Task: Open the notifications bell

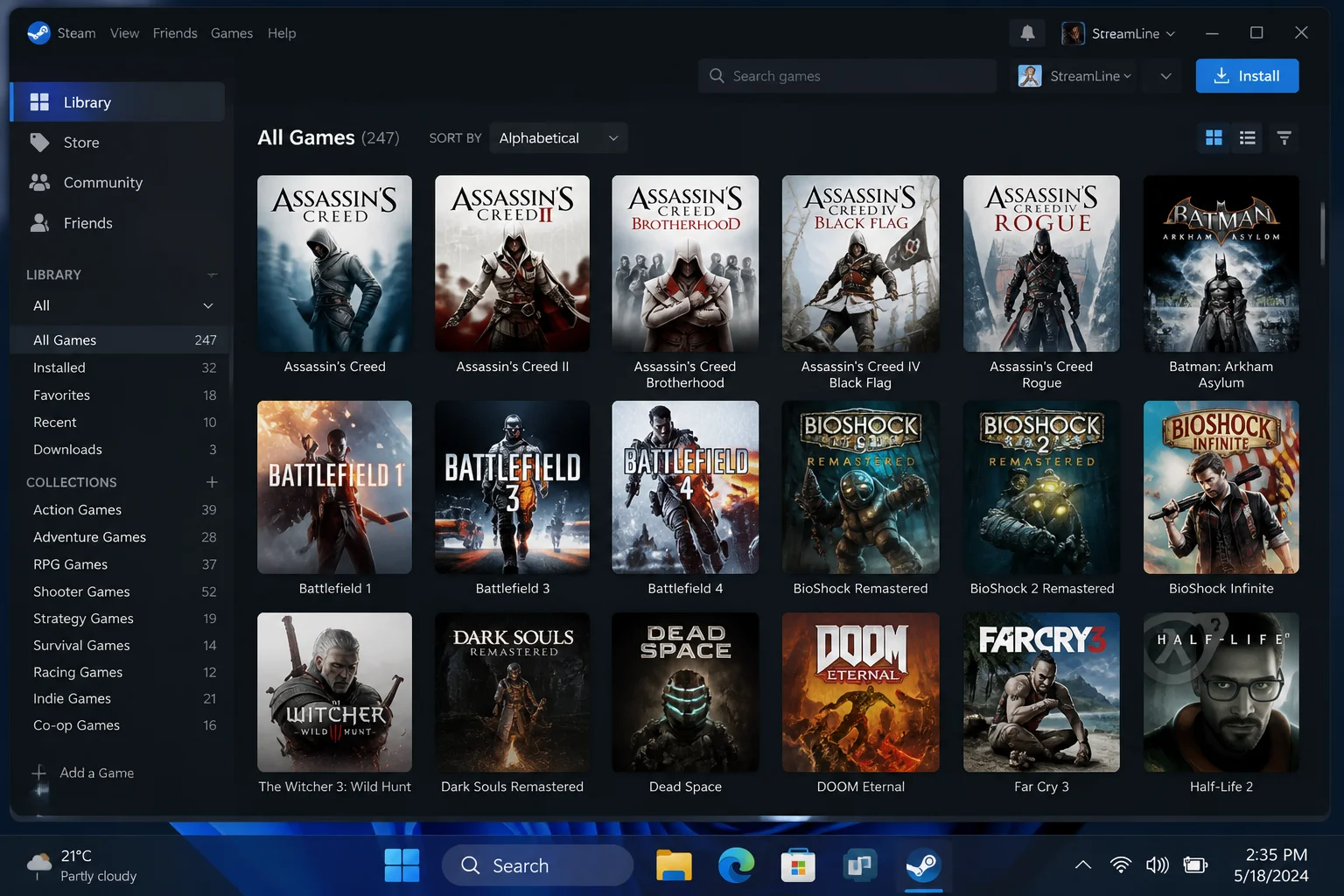Action: point(1027,33)
